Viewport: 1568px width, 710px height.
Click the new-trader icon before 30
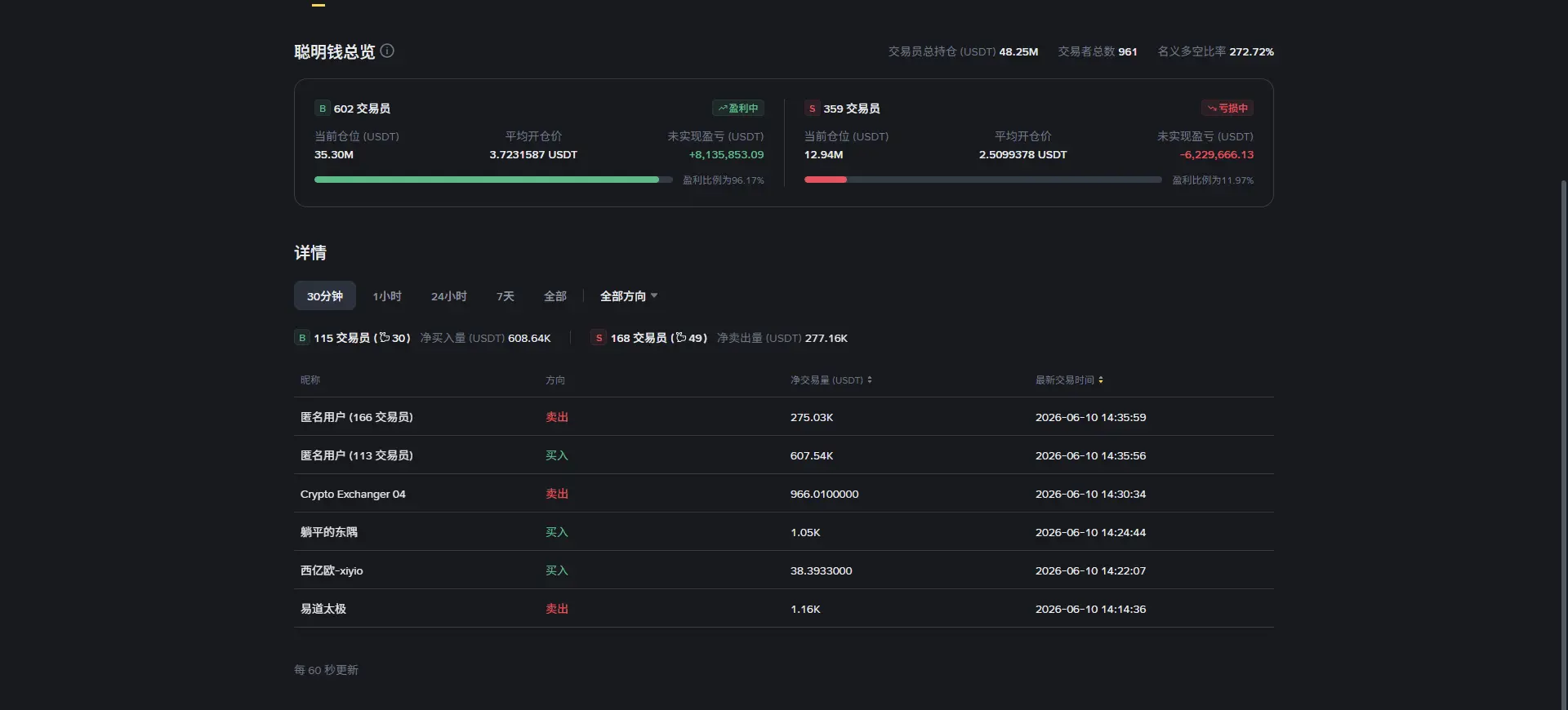[x=384, y=337]
